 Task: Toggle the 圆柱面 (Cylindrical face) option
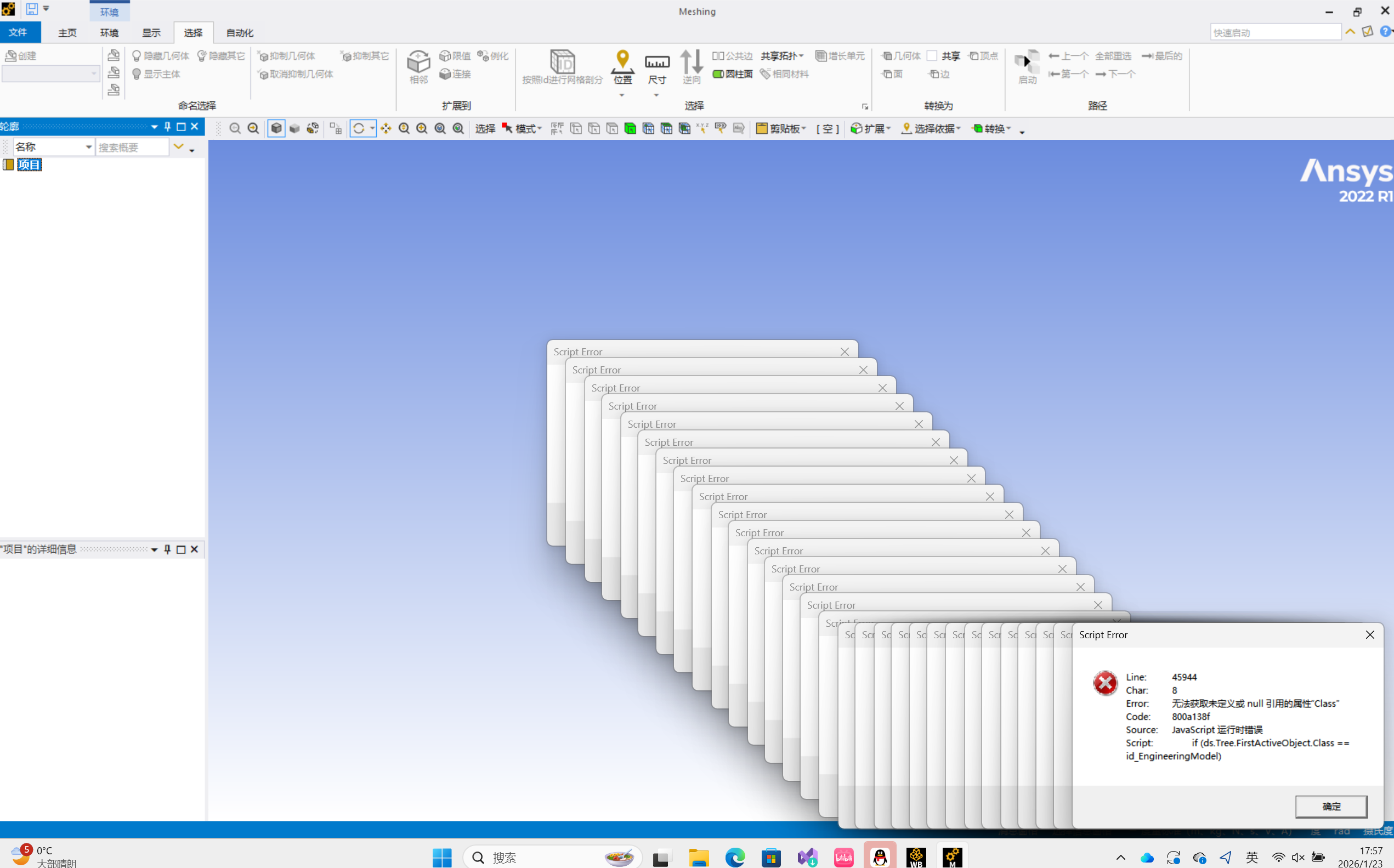pos(733,74)
